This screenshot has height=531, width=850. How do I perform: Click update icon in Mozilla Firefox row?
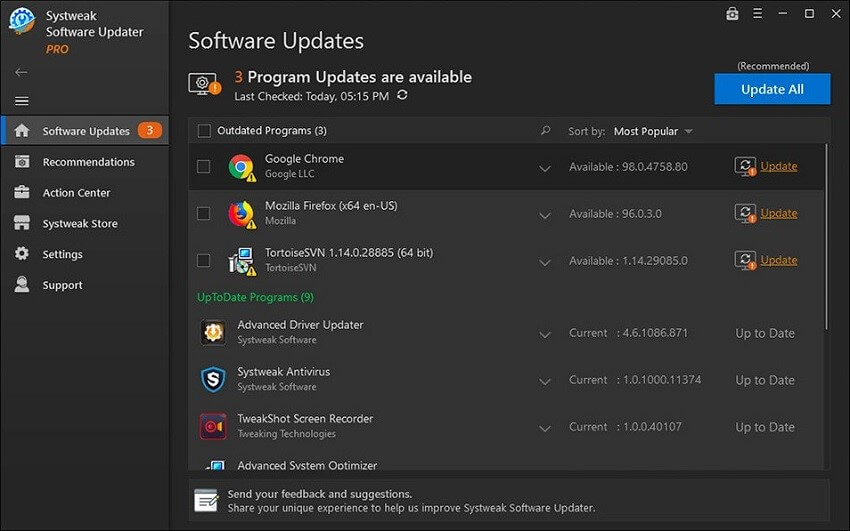pos(745,213)
